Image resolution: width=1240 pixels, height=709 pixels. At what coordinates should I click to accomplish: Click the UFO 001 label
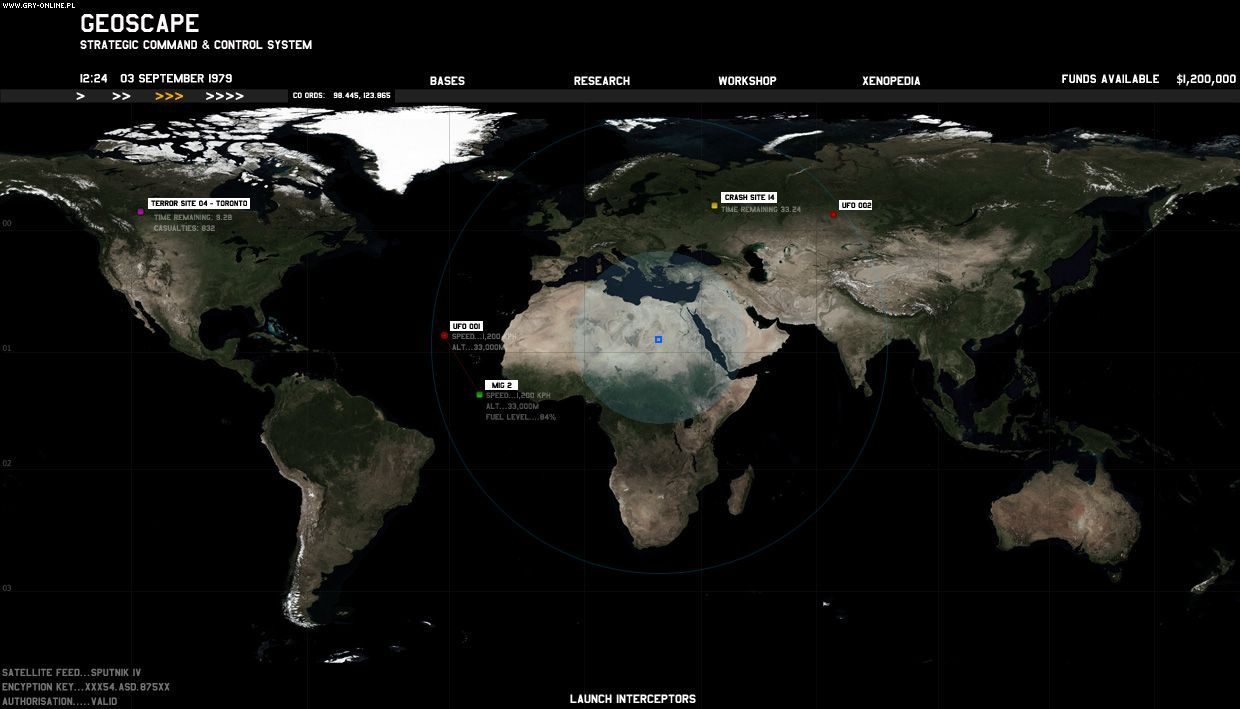click(467, 326)
